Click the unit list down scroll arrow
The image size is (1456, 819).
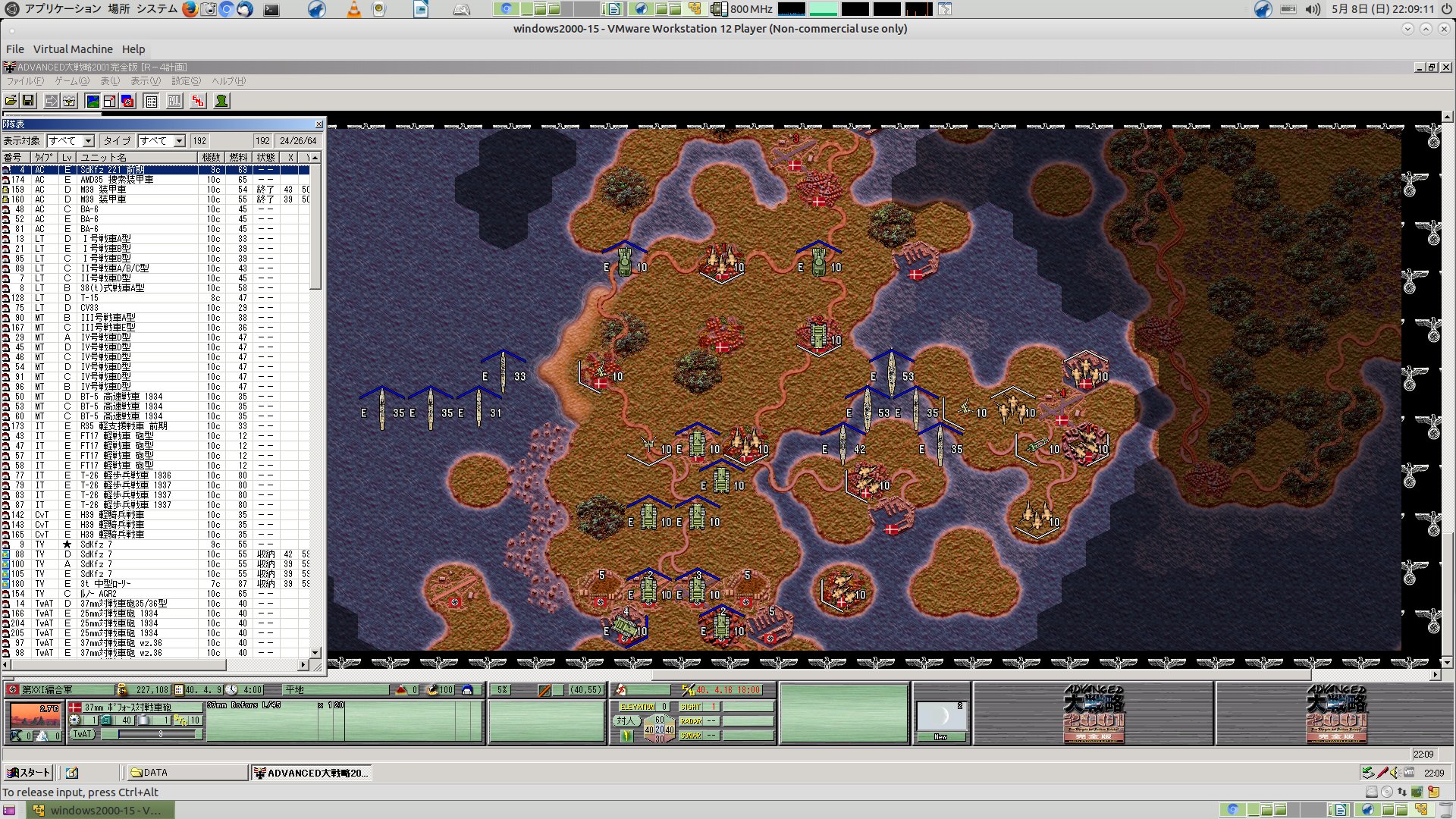[x=315, y=652]
